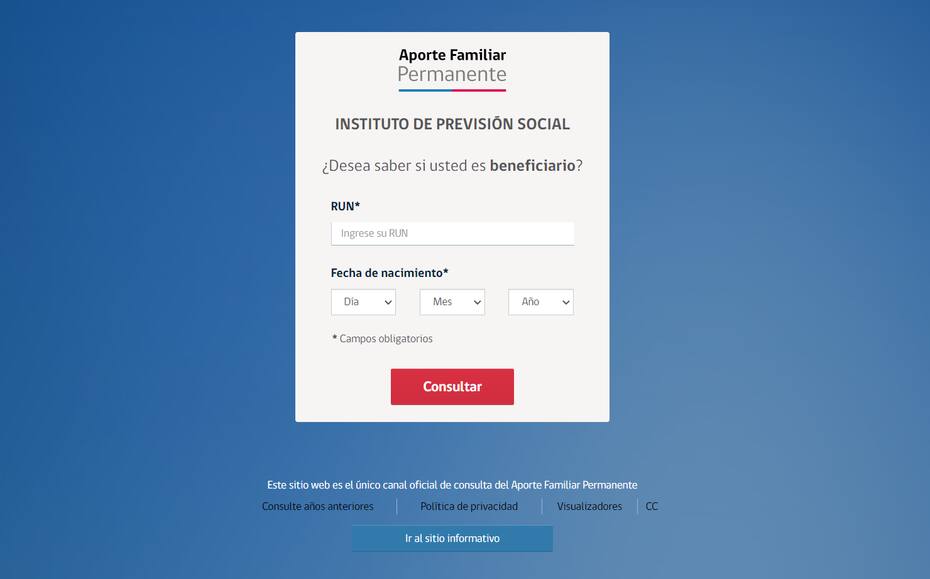The height and width of the screenshot is (579, 930).
Task: Click the CC link in the footer
Action: point(652,507)
